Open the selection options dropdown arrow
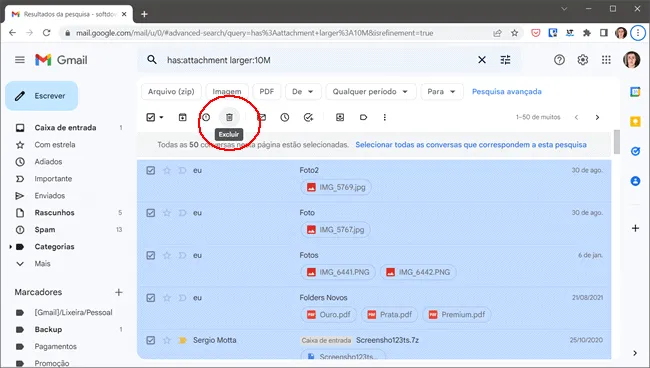 point(162,117)
